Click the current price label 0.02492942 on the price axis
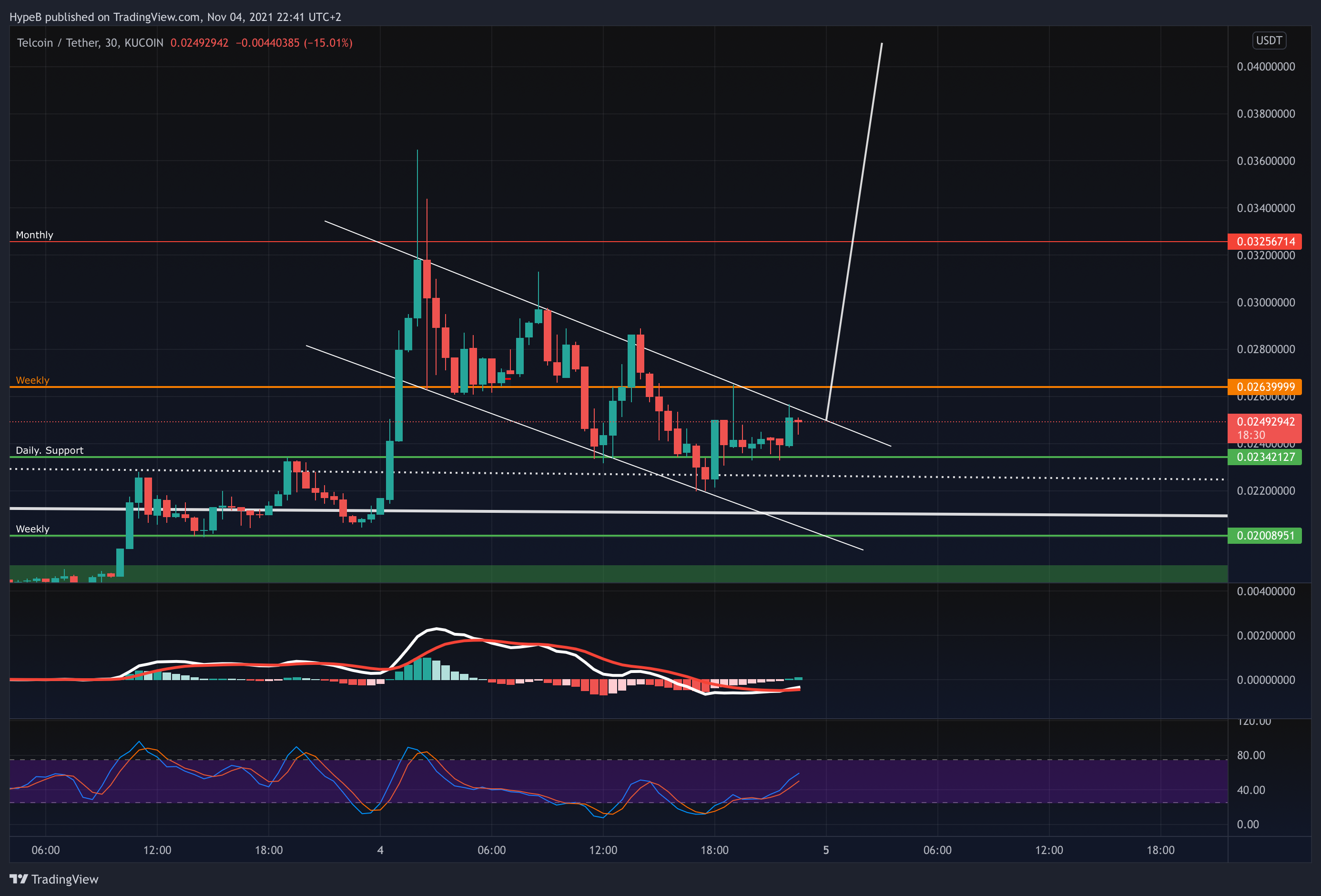The height and width of the screenshot is (896, 1321). 1265,422
